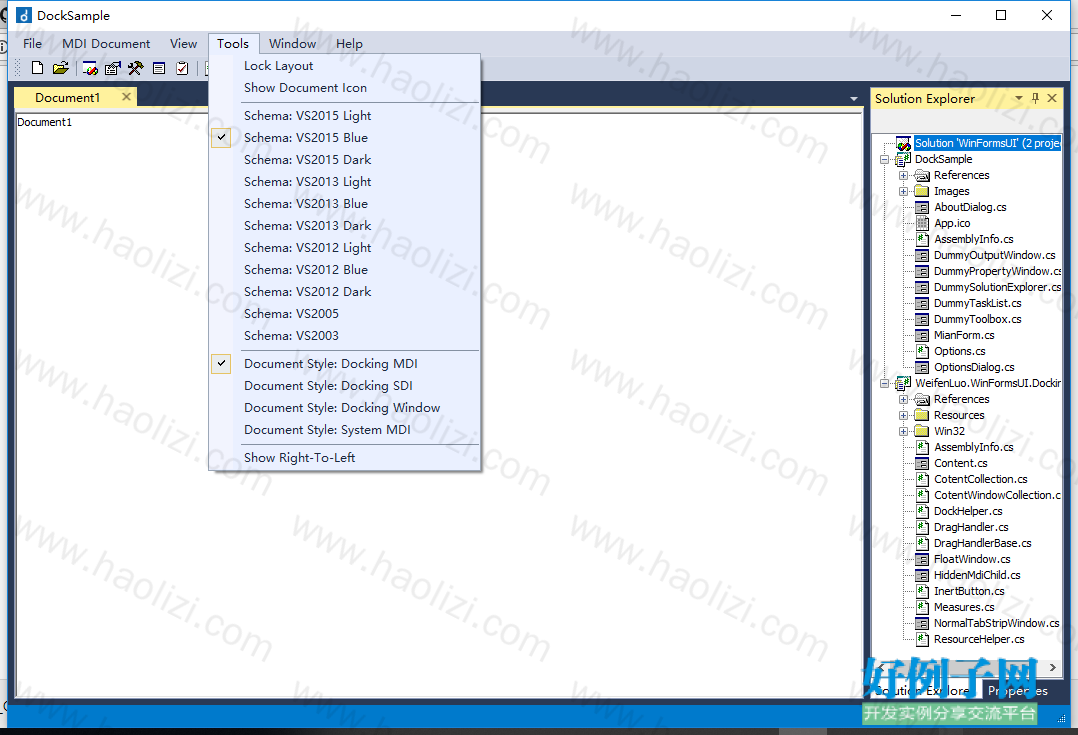Click the App.ico file icon
Screen dimensions: 1078x735
click(923, 223)
